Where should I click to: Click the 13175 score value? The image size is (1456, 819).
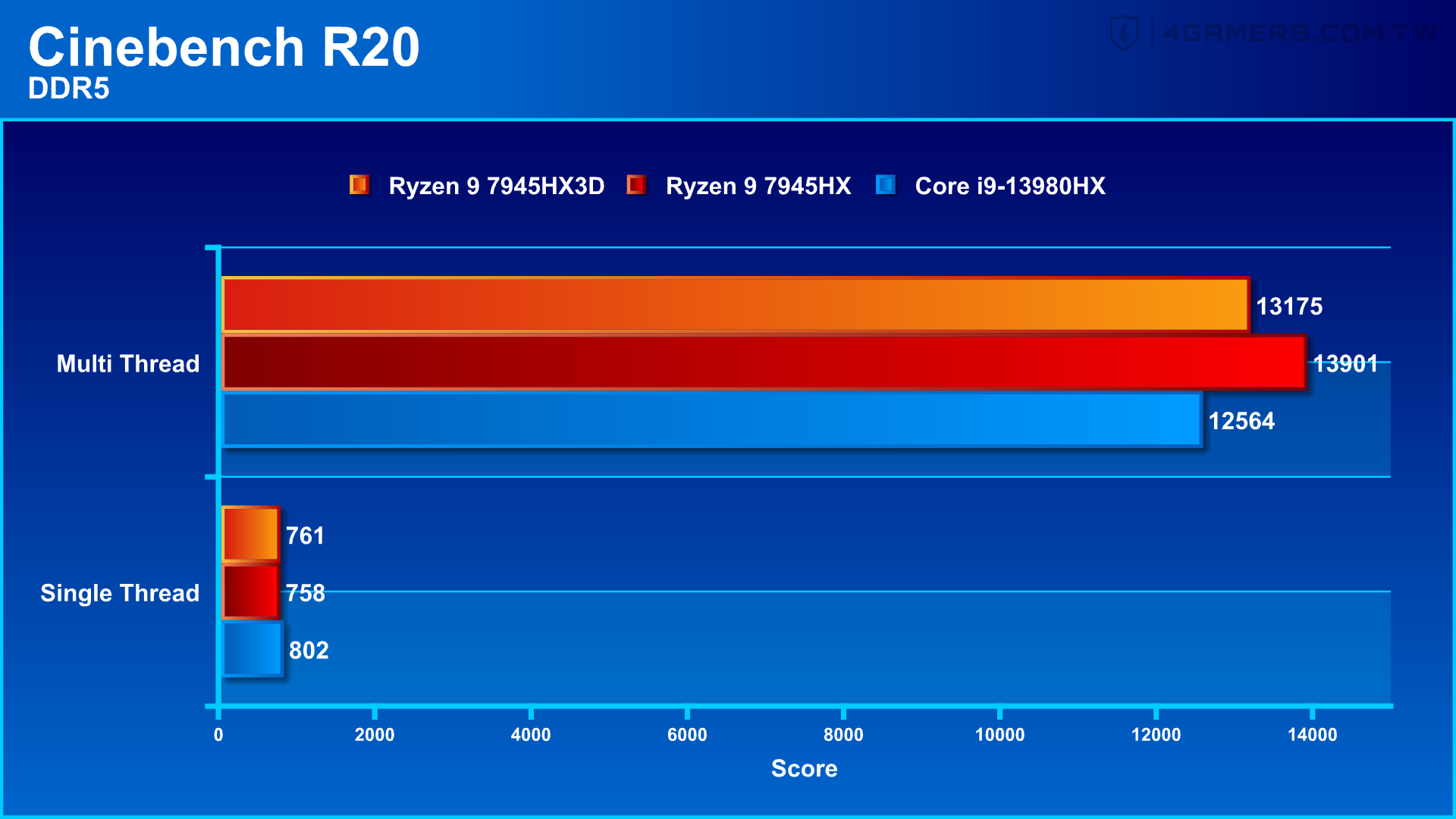[x=1289, y=306]
